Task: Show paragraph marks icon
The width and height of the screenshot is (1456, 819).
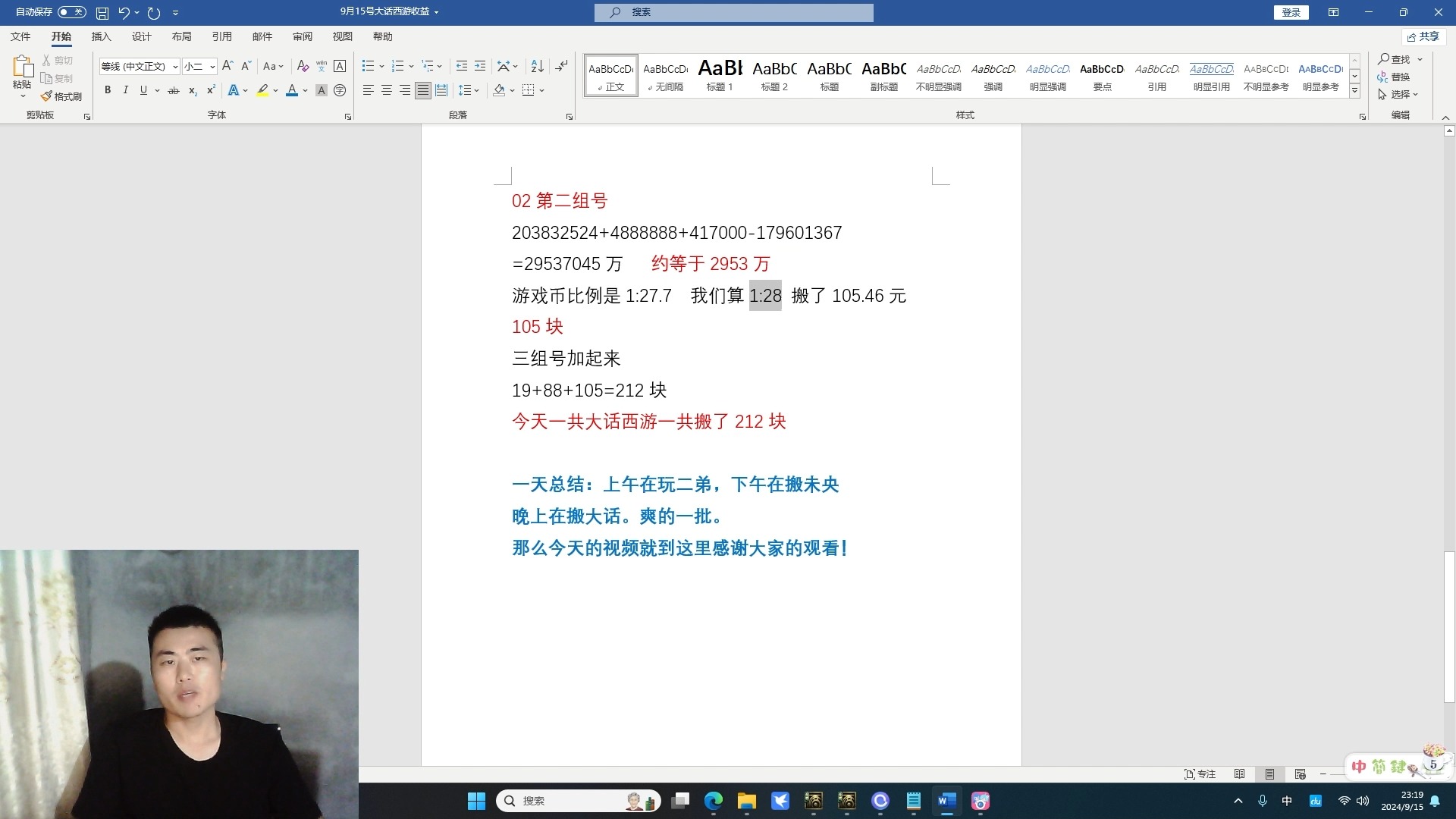Action: [561, 66]
